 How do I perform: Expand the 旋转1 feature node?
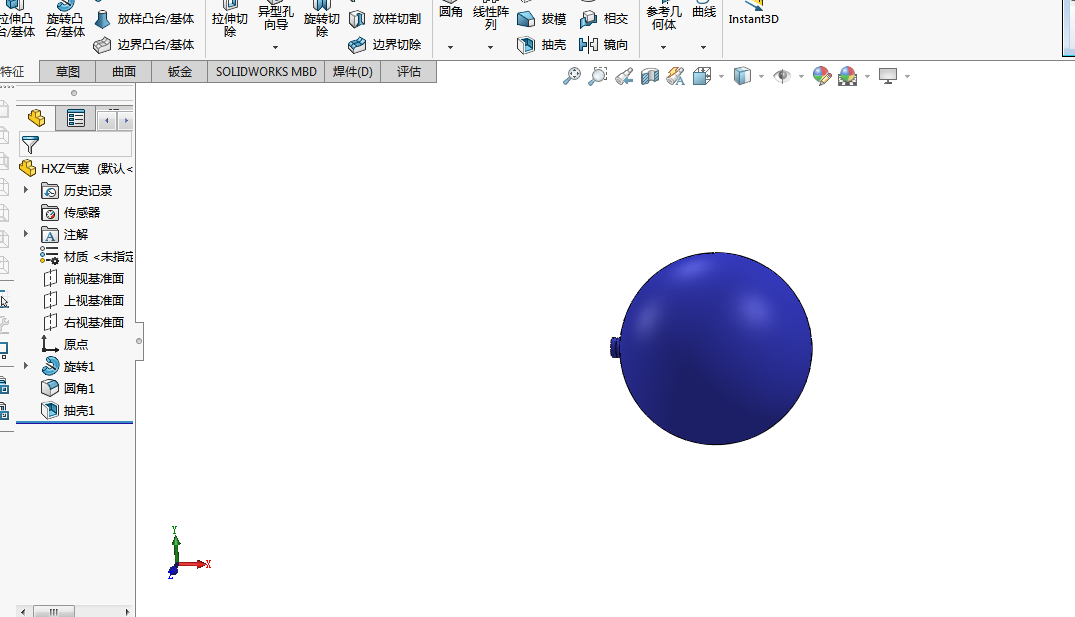point(26,366)
